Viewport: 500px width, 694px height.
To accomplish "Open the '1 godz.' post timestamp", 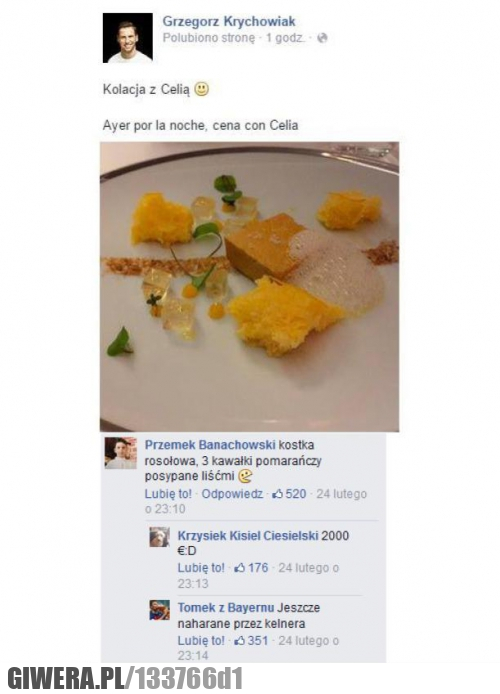I will pyautogui.click(x=285, y=38).
